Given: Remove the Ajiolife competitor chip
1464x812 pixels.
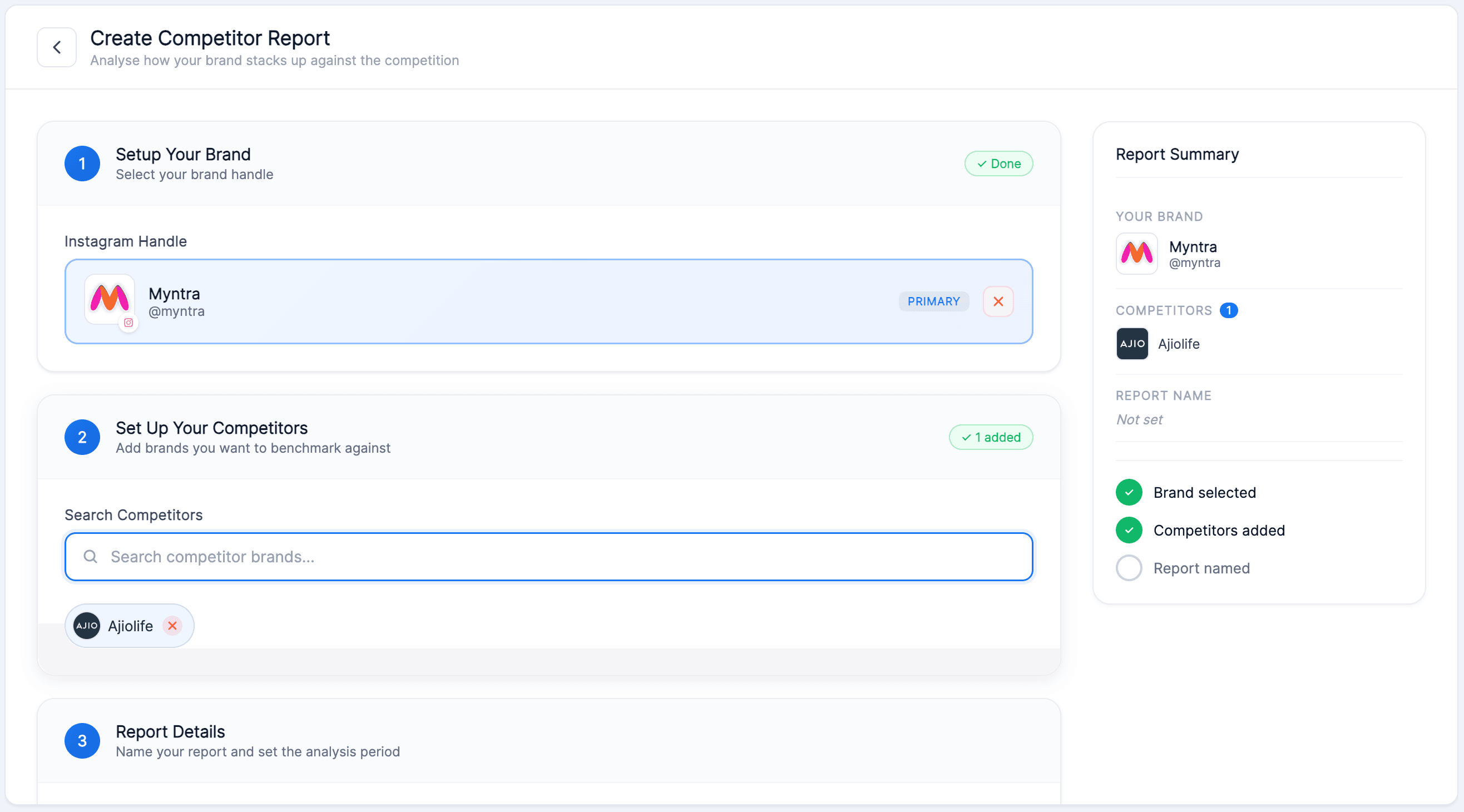Looking at the screenshot, I should [172, 626].
